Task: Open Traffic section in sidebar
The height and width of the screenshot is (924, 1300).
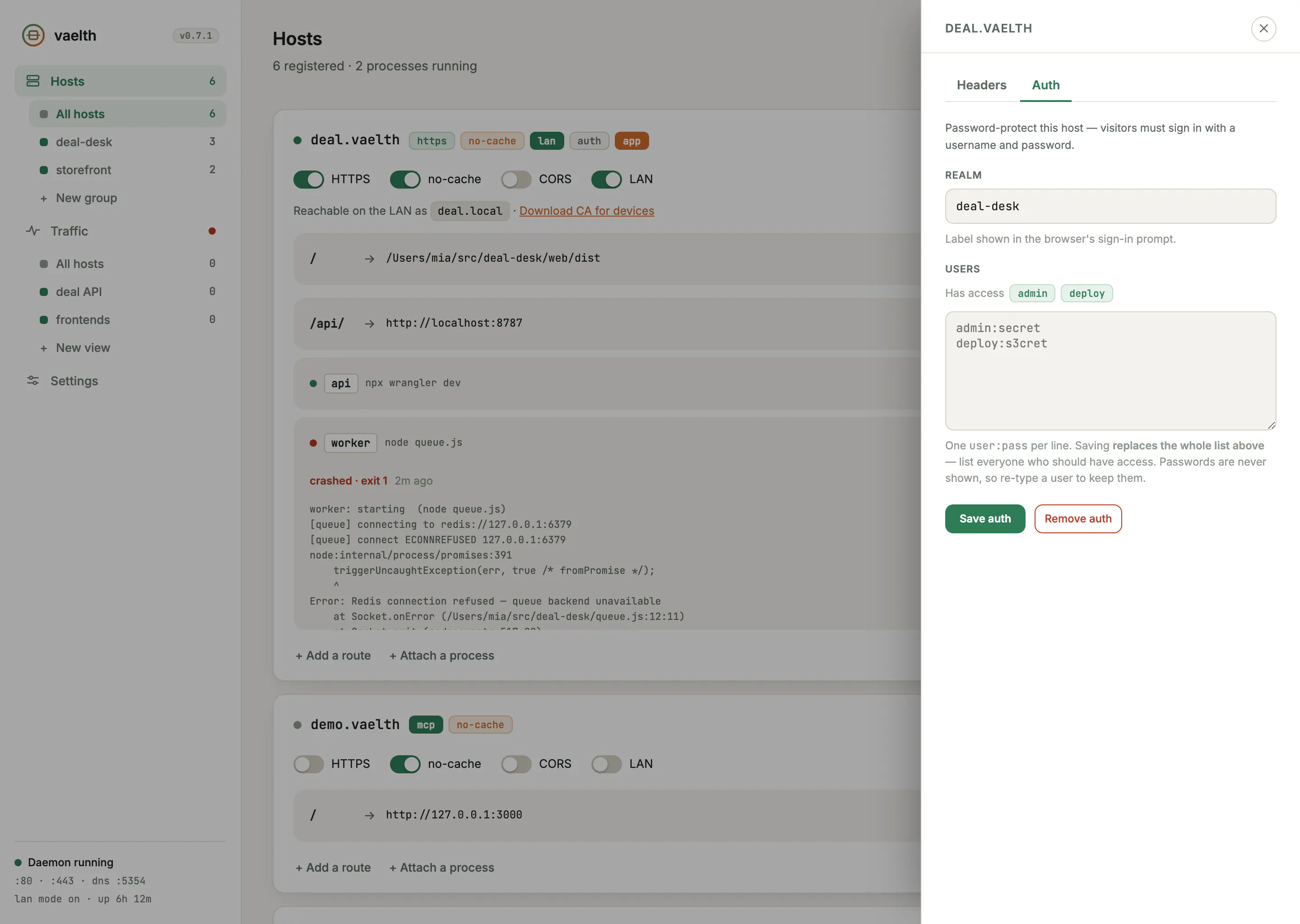Action: (120, 231)
